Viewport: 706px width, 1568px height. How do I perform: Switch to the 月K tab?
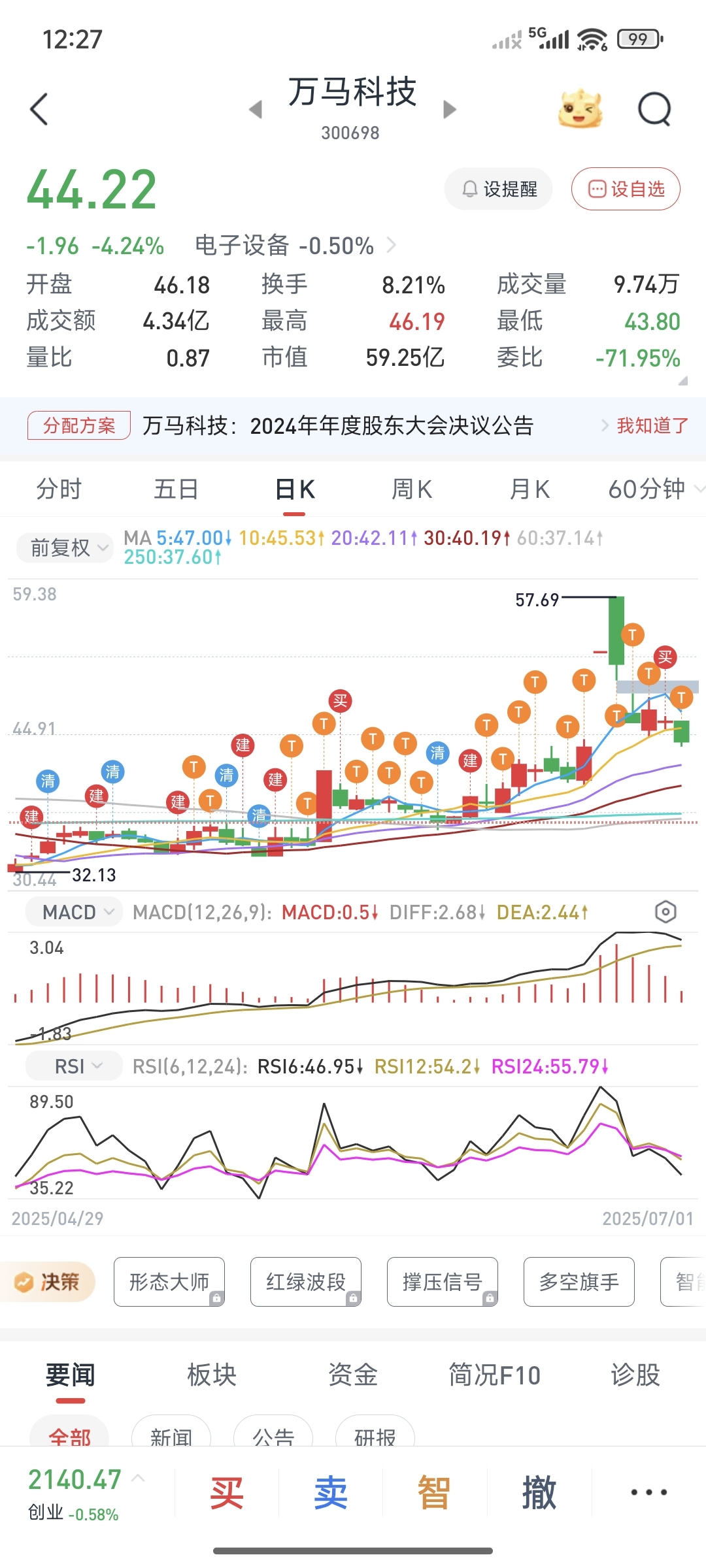[x=529, y=489]
